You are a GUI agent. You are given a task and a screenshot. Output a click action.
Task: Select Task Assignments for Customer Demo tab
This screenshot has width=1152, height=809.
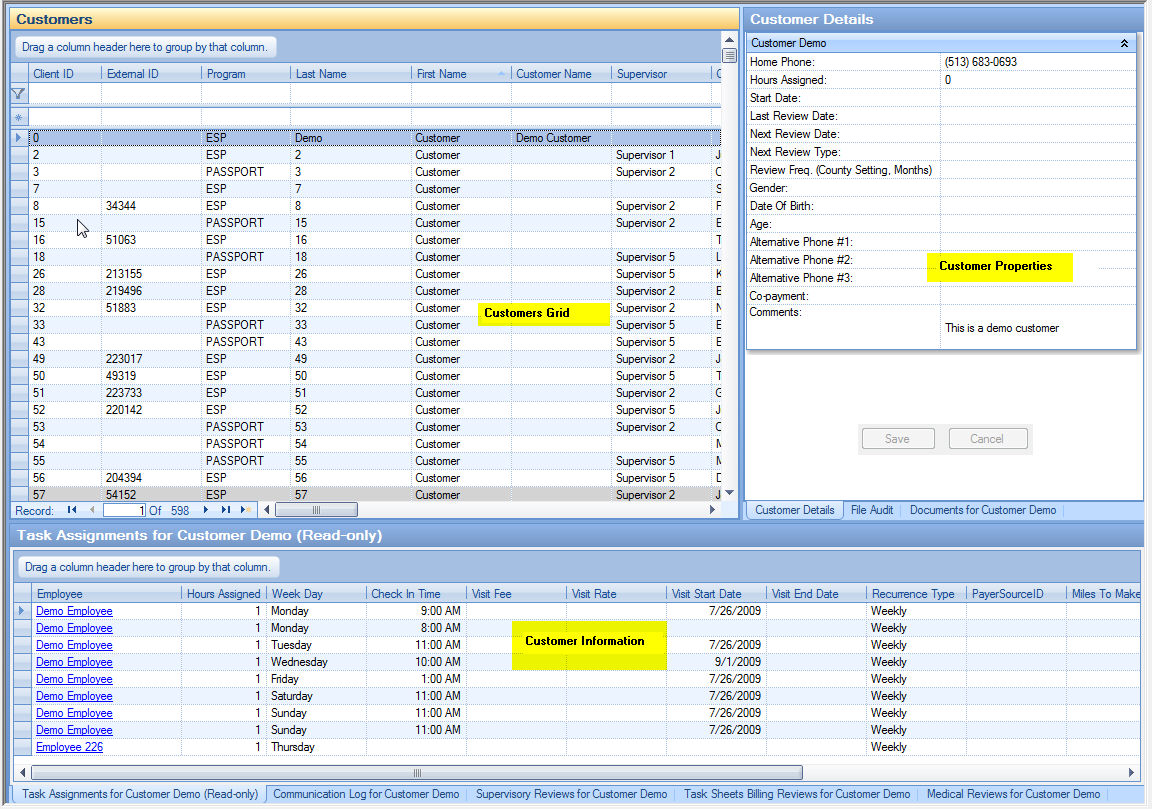[140, 794]
